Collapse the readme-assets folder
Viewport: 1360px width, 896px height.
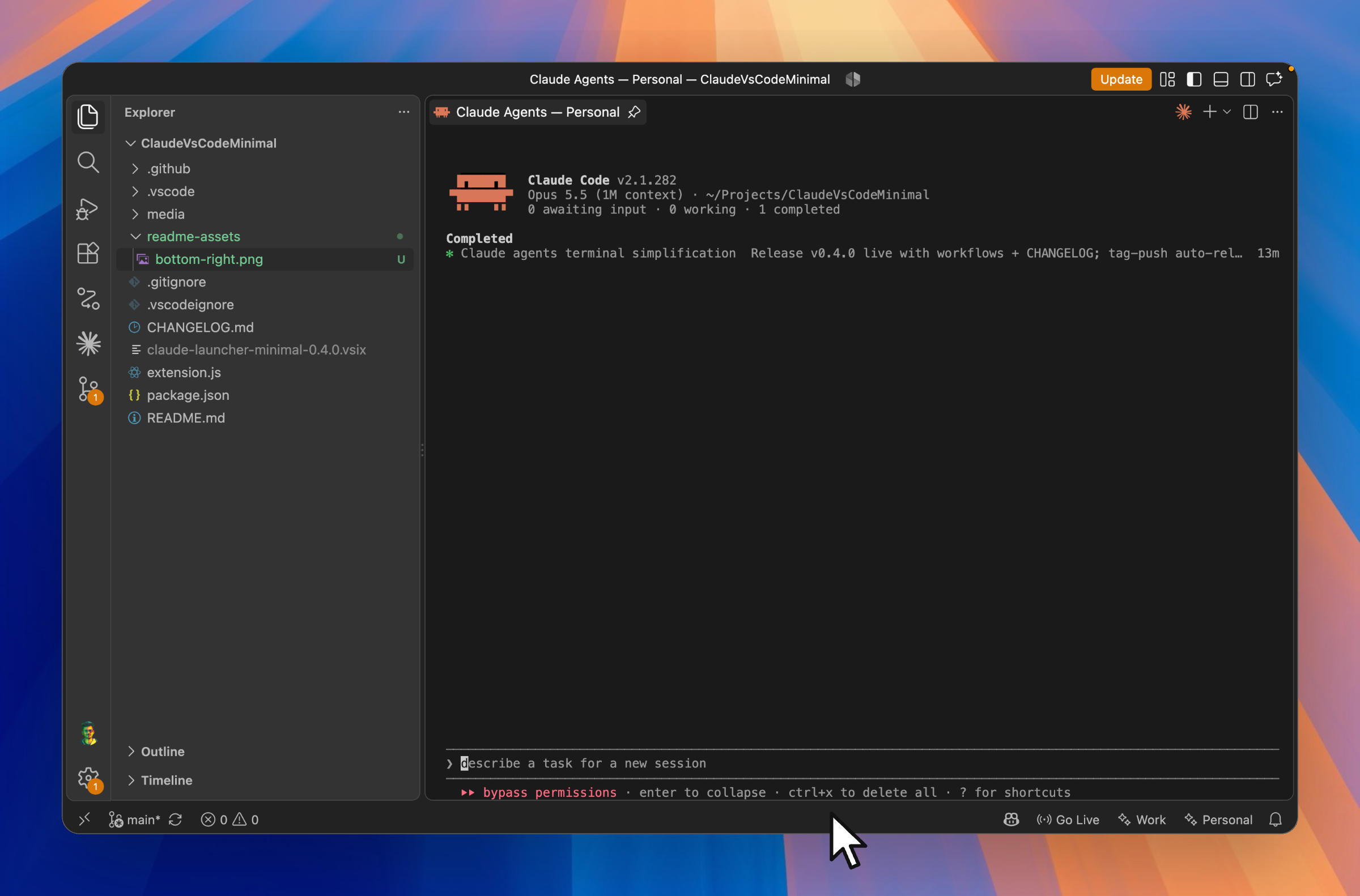(135, 237)
